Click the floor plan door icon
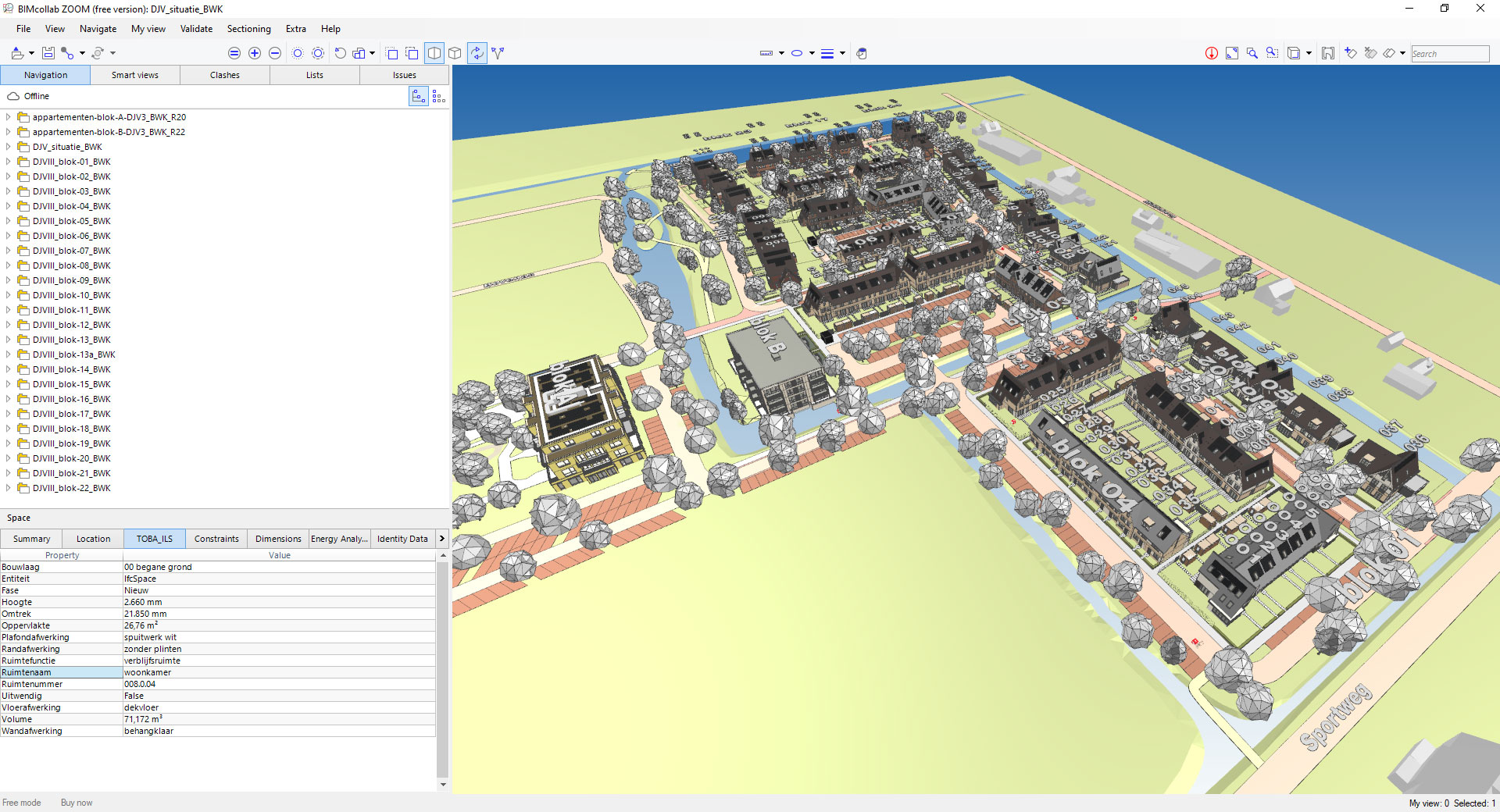This screenshot has width=1500, height=812. tap(1328, 53)
